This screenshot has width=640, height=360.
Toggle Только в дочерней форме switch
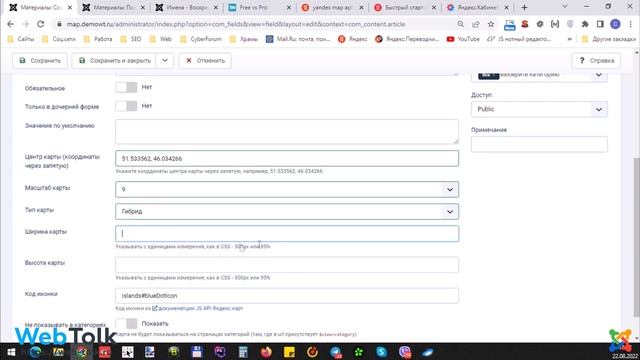tap(126, 106)
